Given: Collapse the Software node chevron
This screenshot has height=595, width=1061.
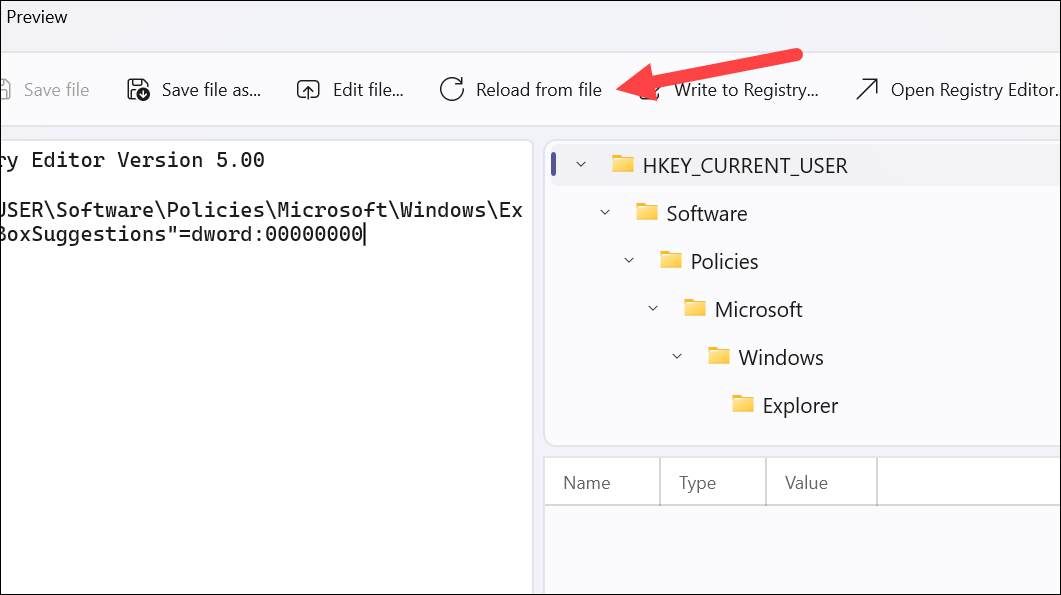Looking at the screenshot, I should (x=605, y=213).
